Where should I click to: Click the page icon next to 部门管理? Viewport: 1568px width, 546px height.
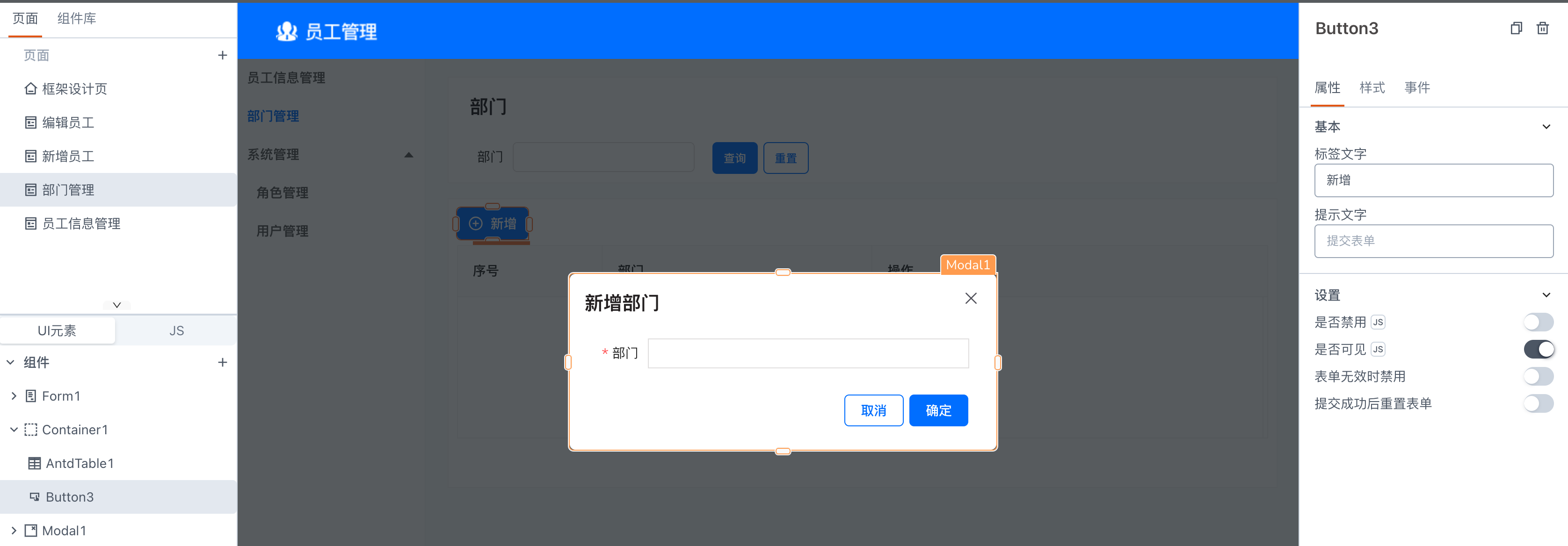[30, 190]
